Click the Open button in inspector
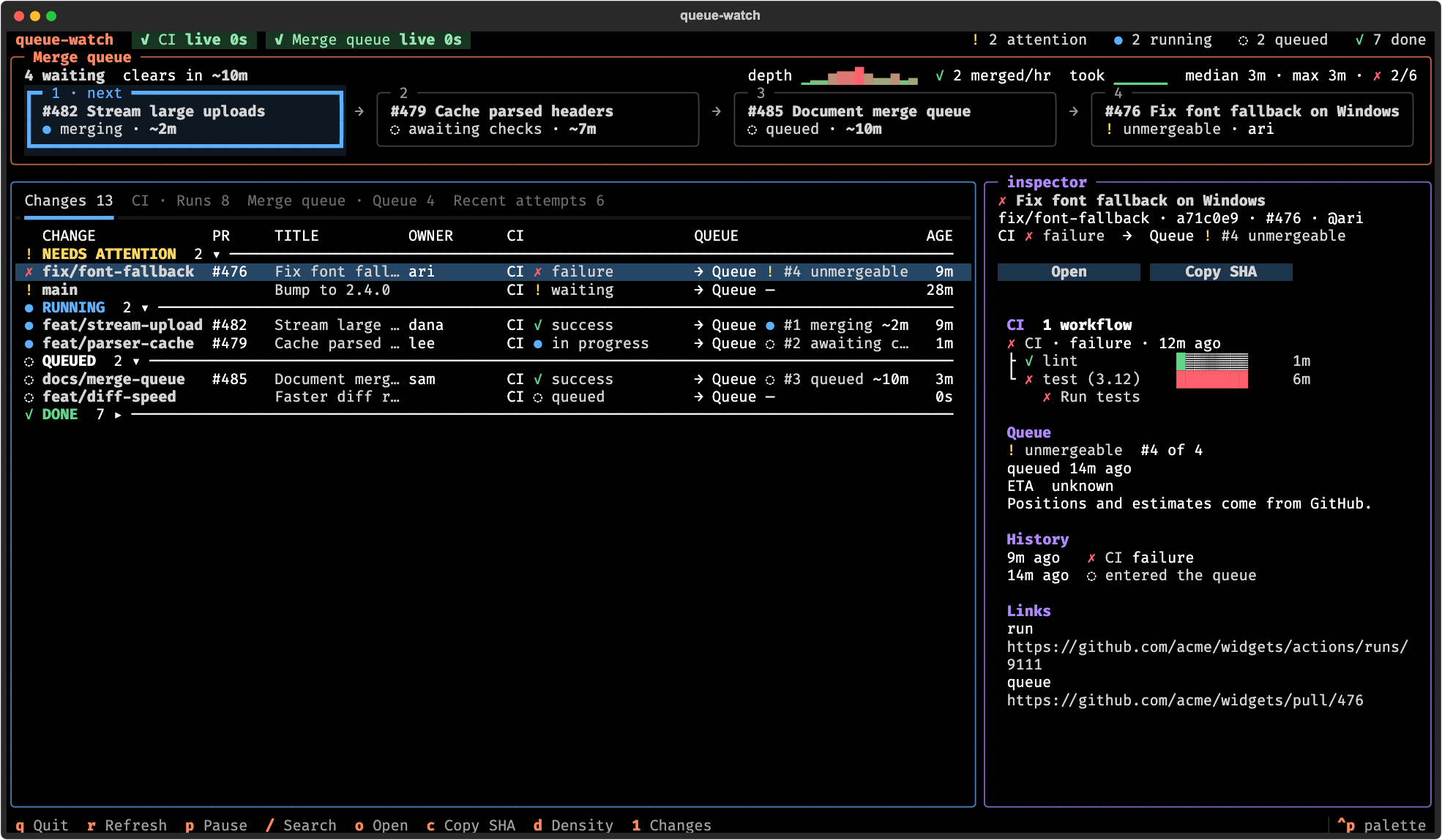The height and width of the screenshot is (840, 1442). tap(1069, 272)
